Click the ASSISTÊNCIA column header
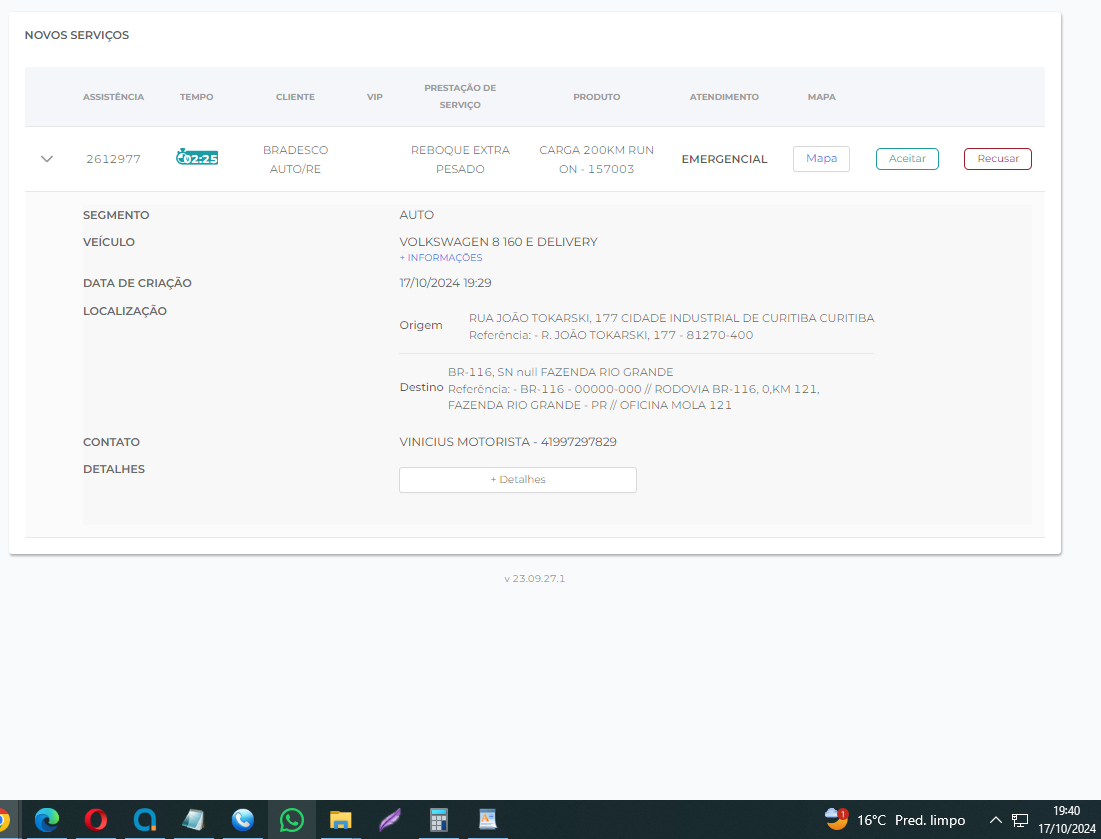The width and height of the screenshot is (1101, 839). [114, 97]
